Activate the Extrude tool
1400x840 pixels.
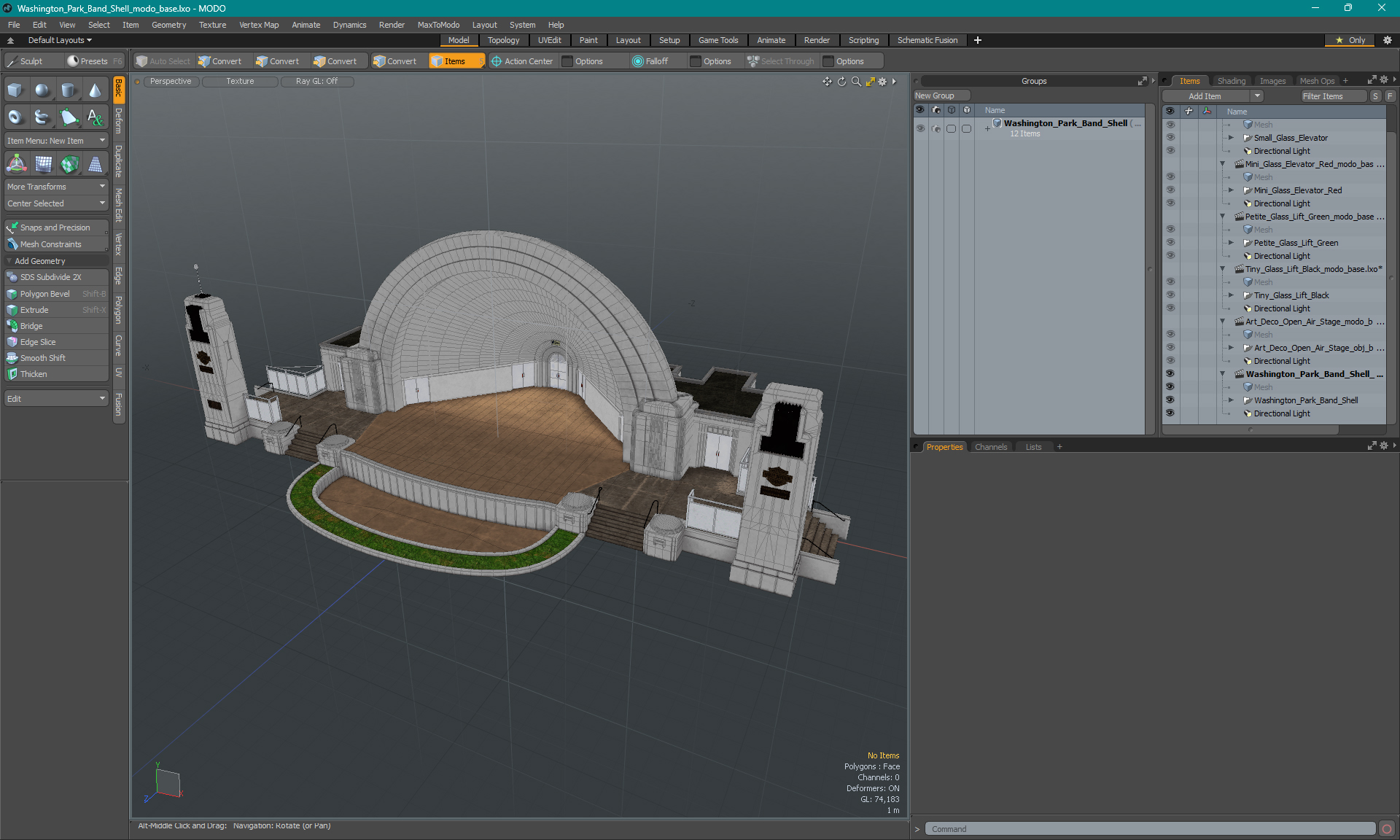[56, 310]
